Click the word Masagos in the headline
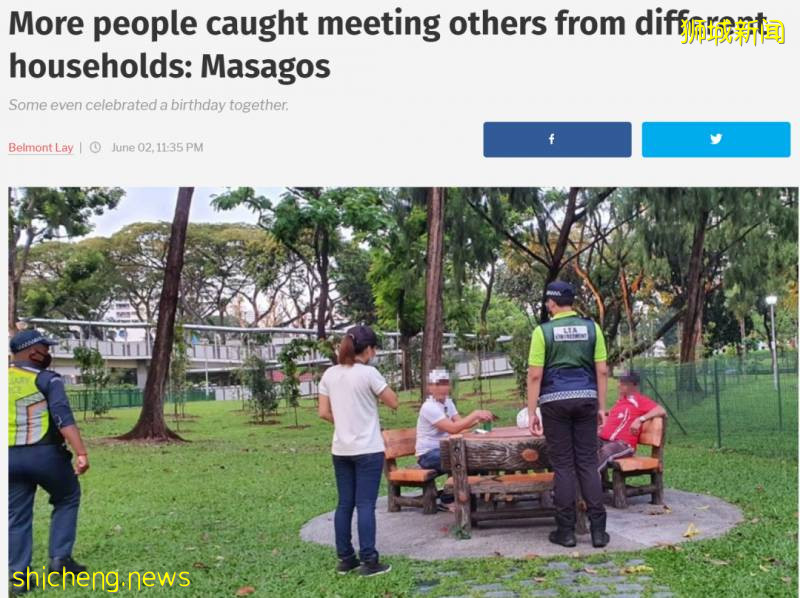 (265, 67)
